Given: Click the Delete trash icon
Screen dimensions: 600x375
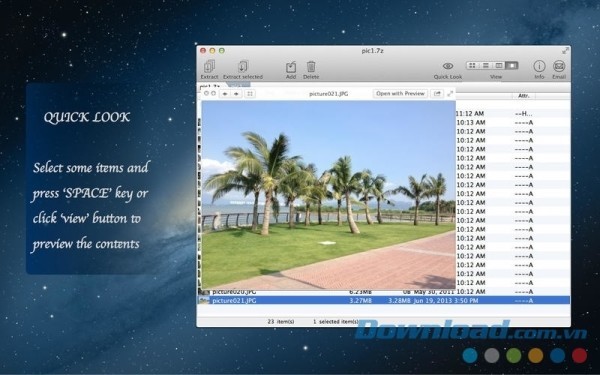Looking at the screenshot, I should pyautogui.click(x=311, y=67).
